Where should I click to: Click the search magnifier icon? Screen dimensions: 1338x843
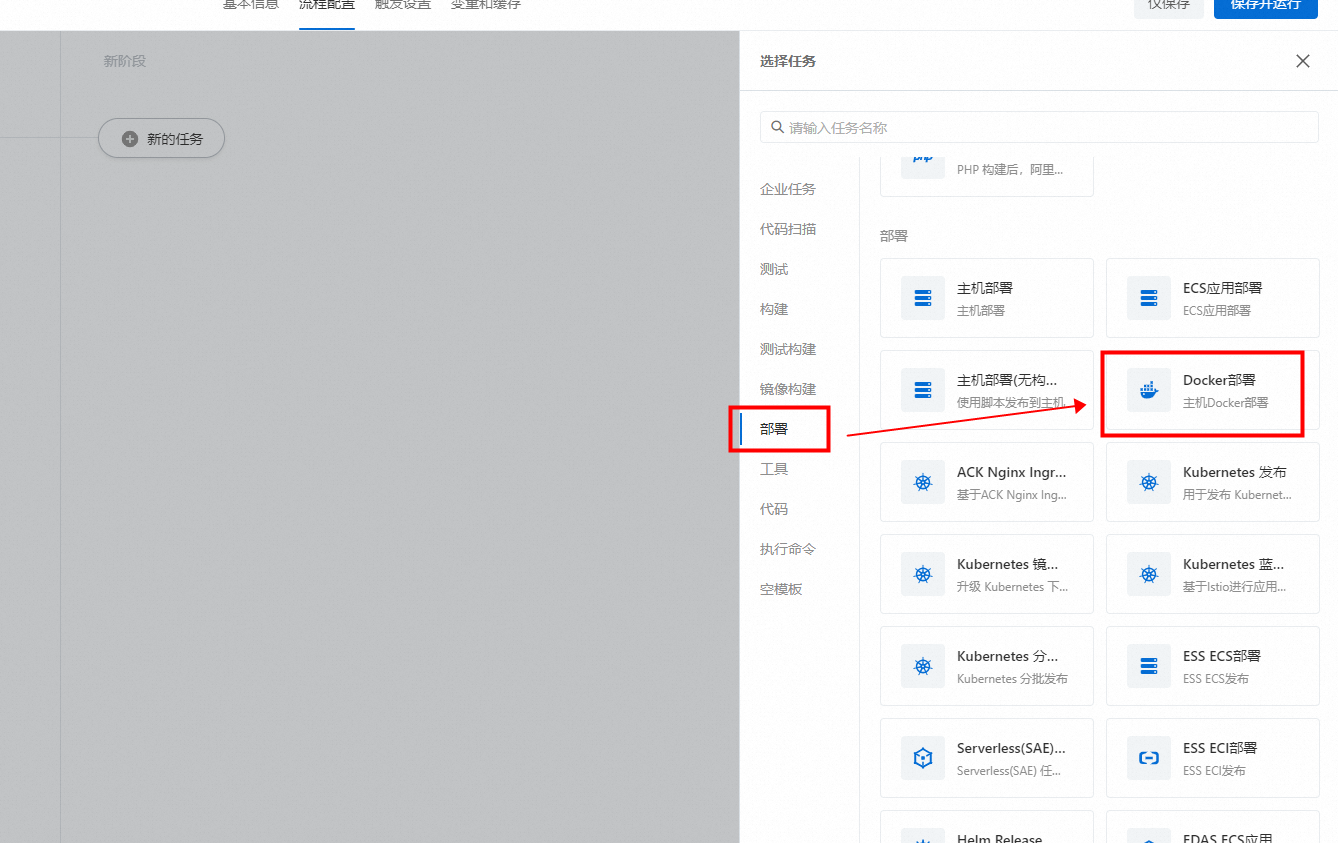click(x=778, y=127)
